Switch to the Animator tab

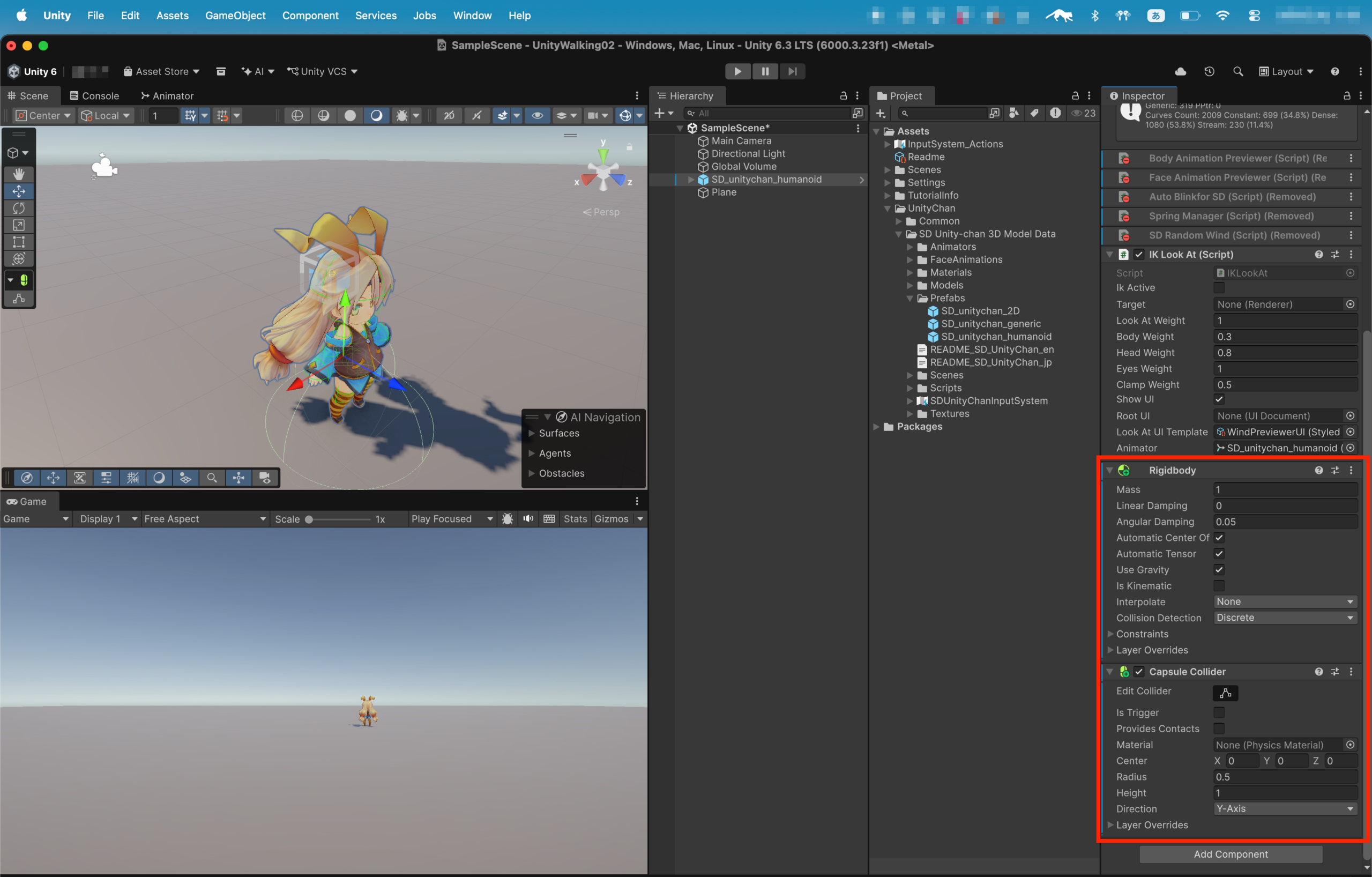click(x=167, y=96)
